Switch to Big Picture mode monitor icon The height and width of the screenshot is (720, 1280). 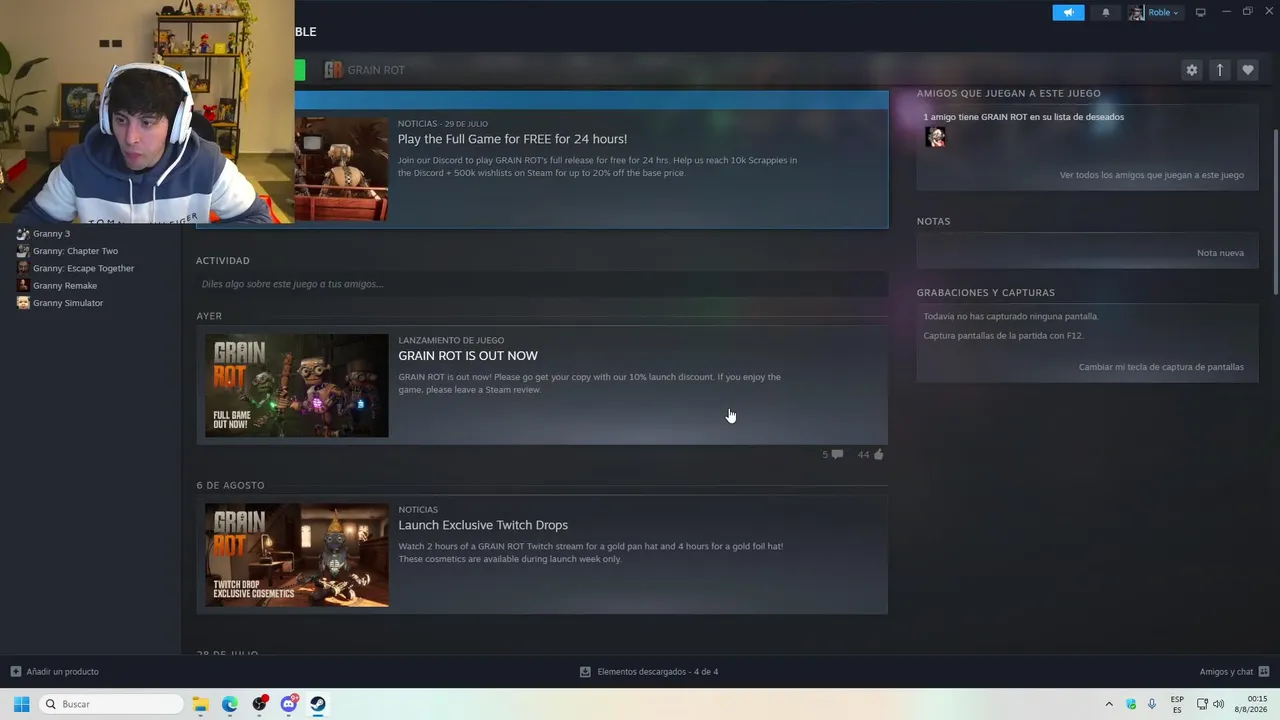1200,12
